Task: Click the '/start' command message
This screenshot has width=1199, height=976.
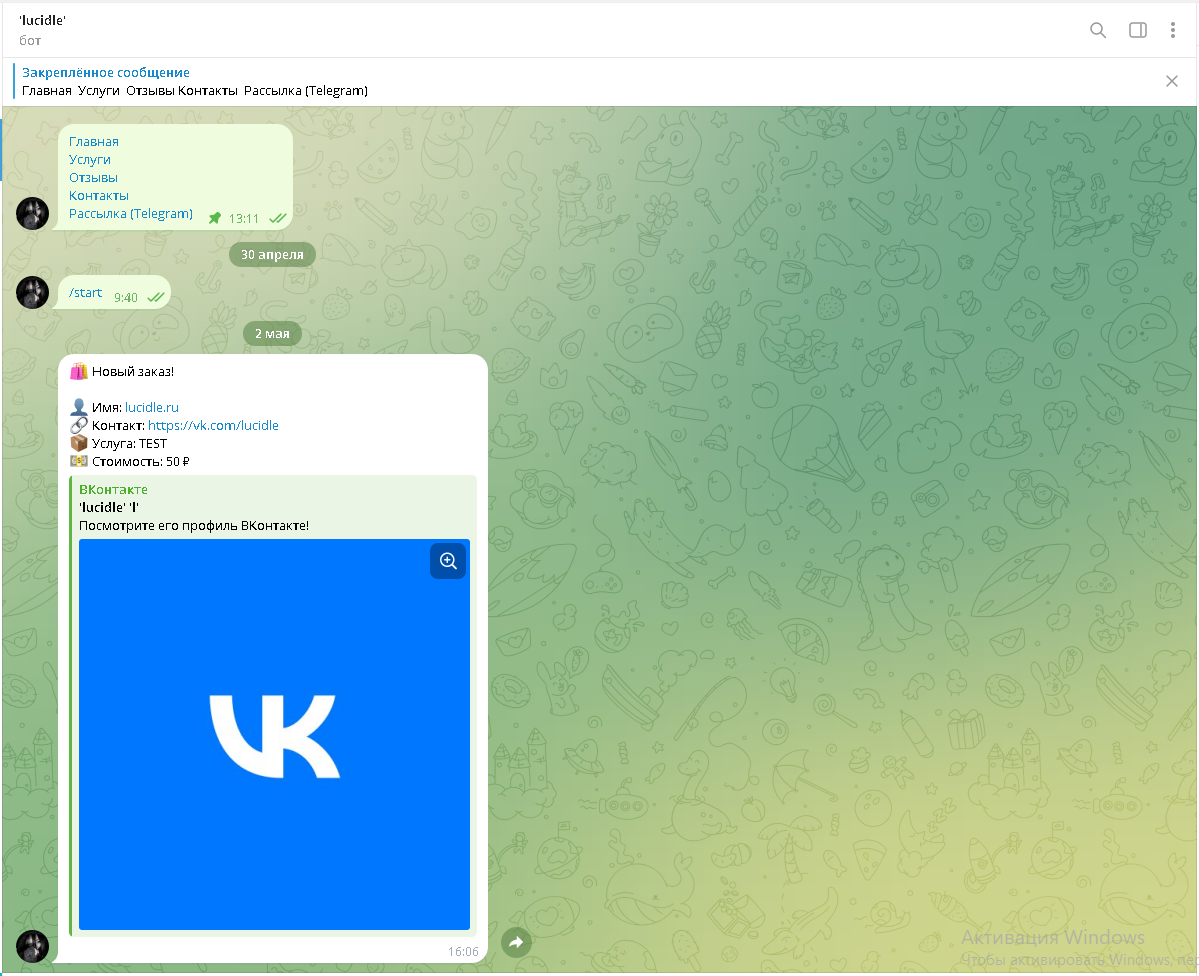Action: (85, 292)
